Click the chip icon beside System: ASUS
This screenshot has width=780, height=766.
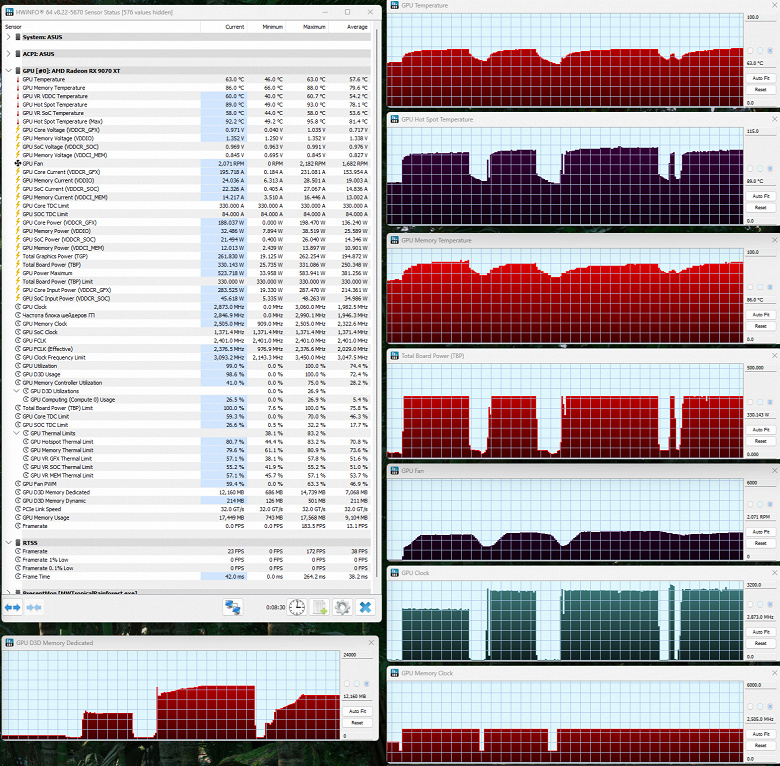[x=18, y=37]
